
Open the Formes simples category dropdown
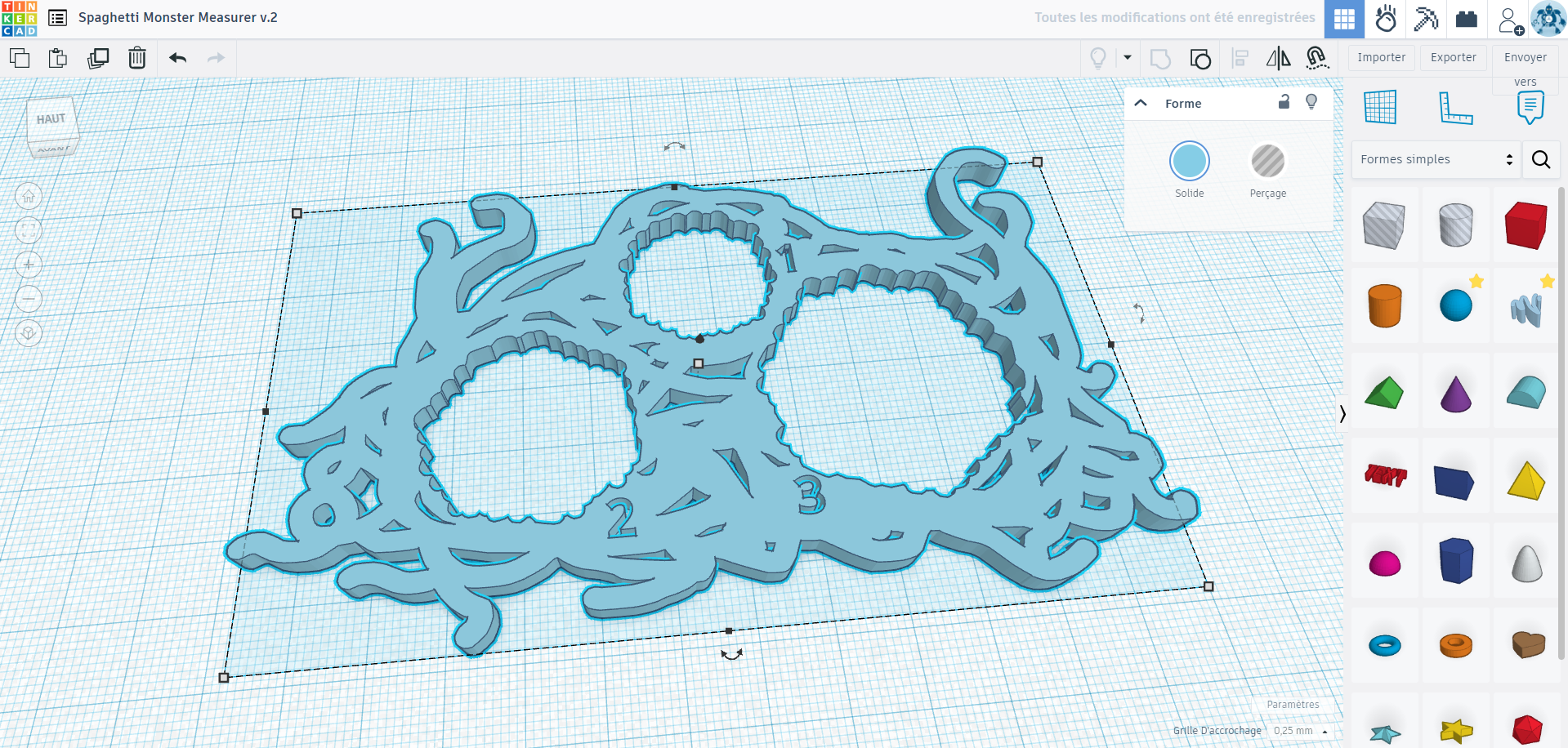pyautogui.click(x=1436, y=159)
